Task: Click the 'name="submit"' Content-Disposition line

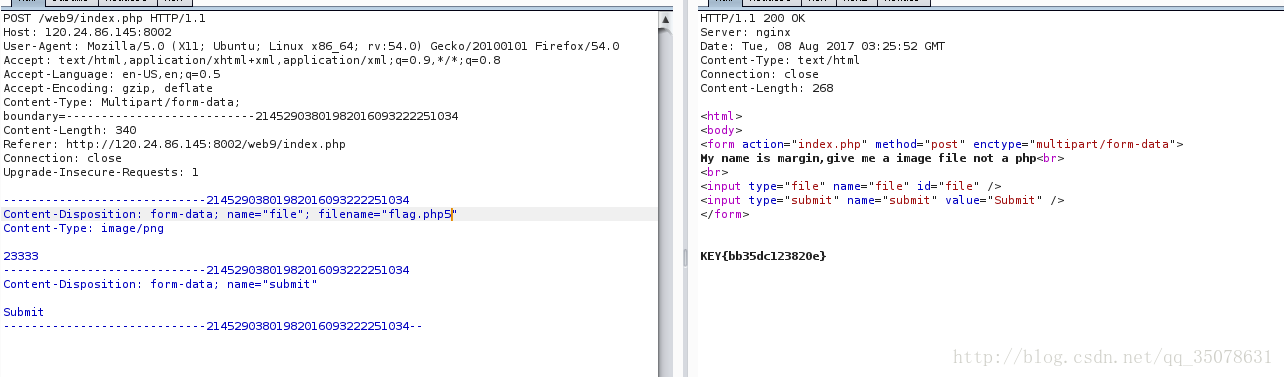Action: [x=160, y=284]
